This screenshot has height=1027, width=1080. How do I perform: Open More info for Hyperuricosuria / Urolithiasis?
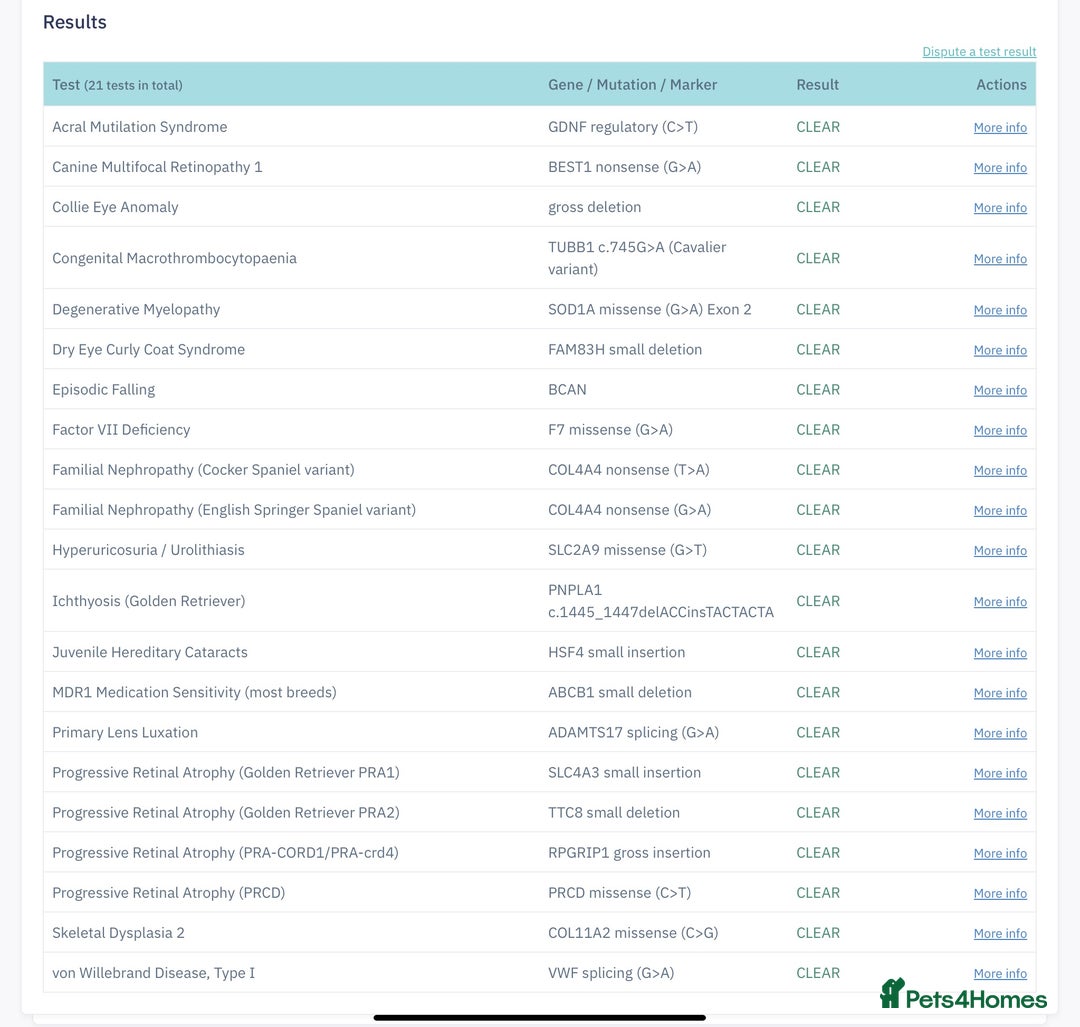coord(1000,551)
